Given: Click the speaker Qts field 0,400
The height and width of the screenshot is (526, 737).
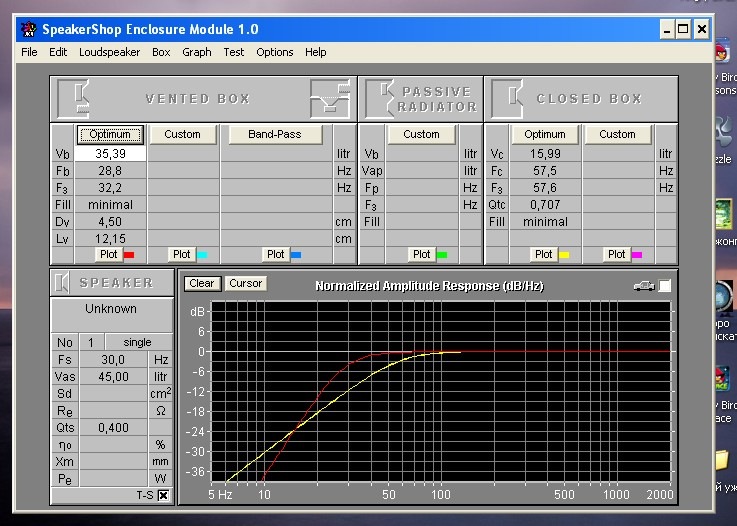Looking at the screenshot, I should coord(113,427).
